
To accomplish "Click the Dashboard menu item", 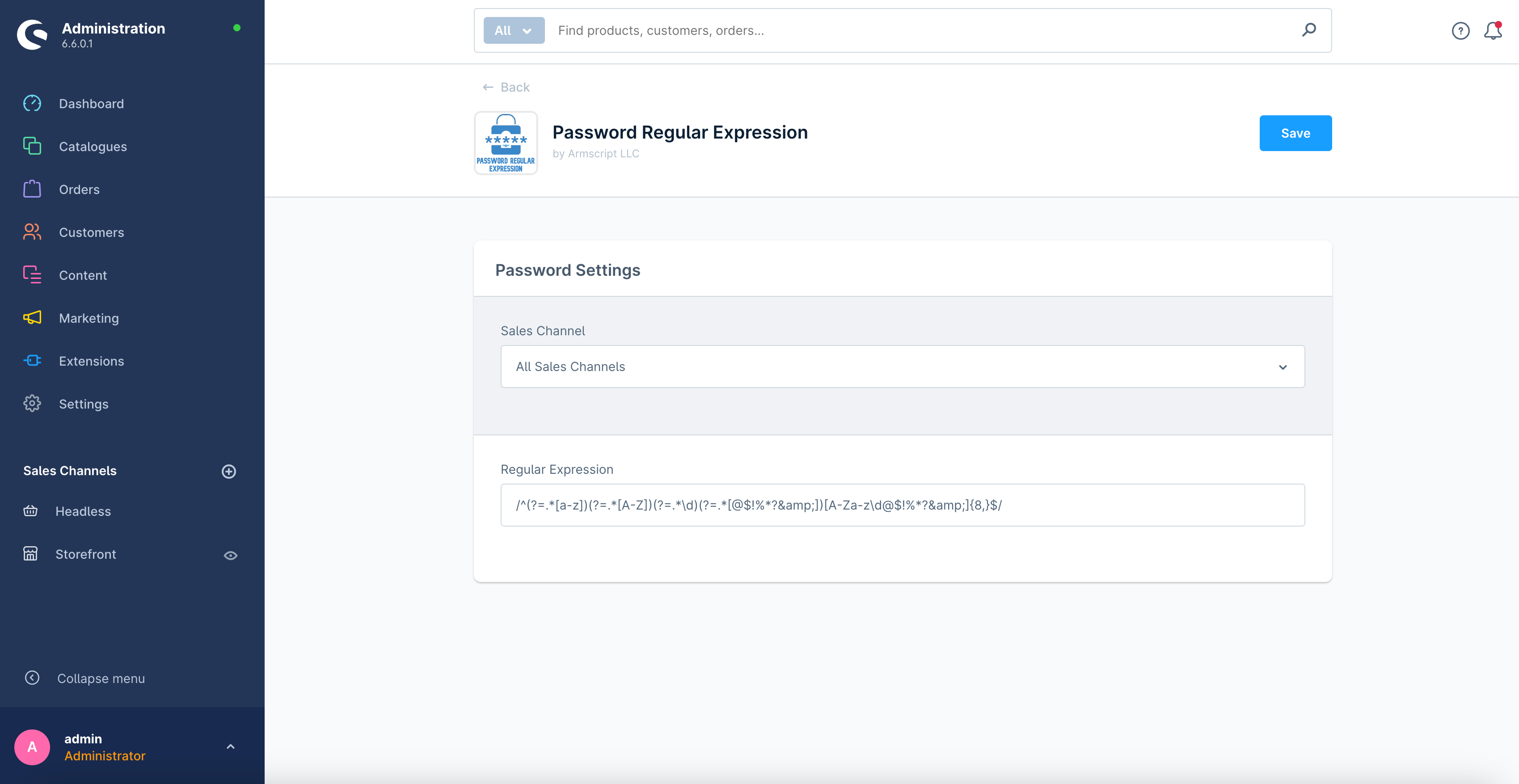I will point(92,103).
